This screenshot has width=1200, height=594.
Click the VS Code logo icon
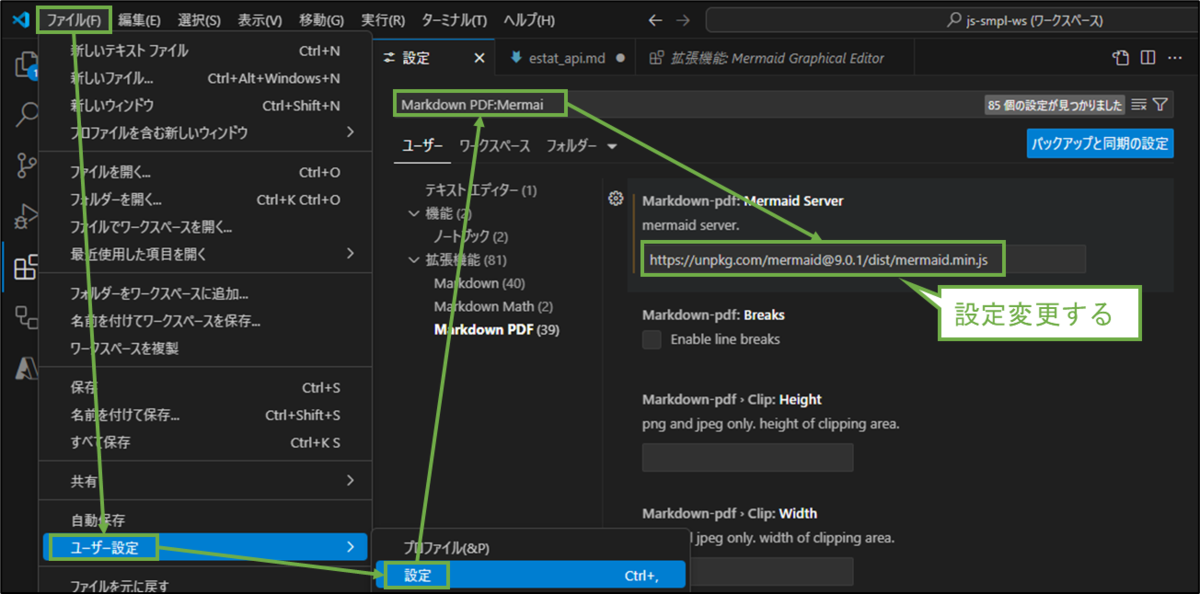pyautogui.click(x=19, y=19)
